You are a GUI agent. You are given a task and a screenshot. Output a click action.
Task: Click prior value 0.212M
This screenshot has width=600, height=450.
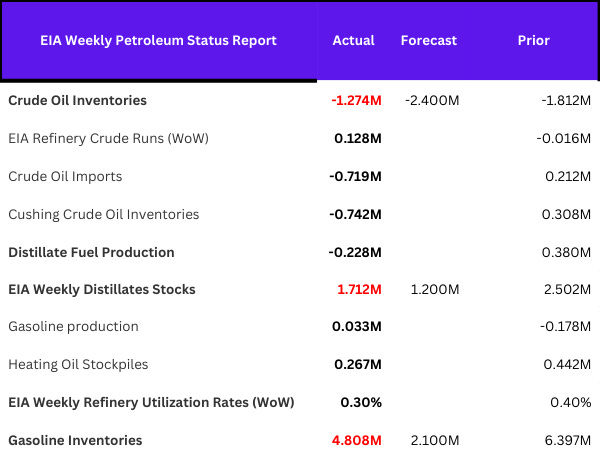[568, 176]
